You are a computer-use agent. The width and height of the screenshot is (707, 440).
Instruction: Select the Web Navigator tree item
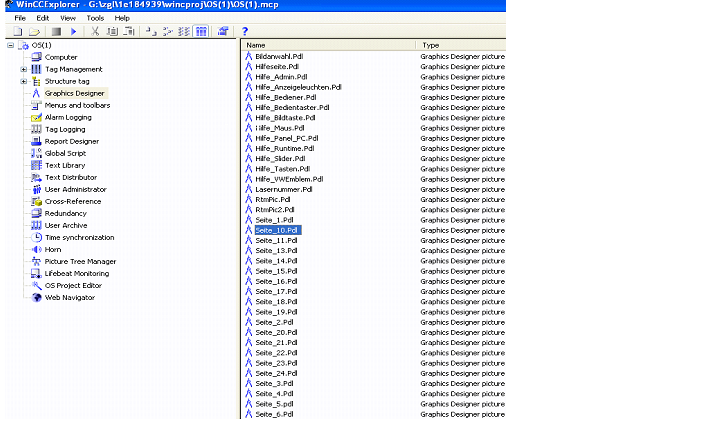tap(69, 297)
